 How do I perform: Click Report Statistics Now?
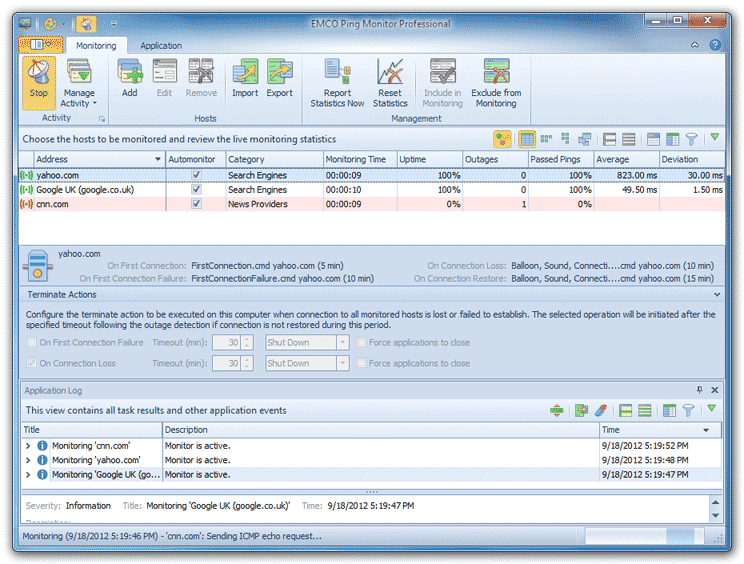click(x=337, y=83)
